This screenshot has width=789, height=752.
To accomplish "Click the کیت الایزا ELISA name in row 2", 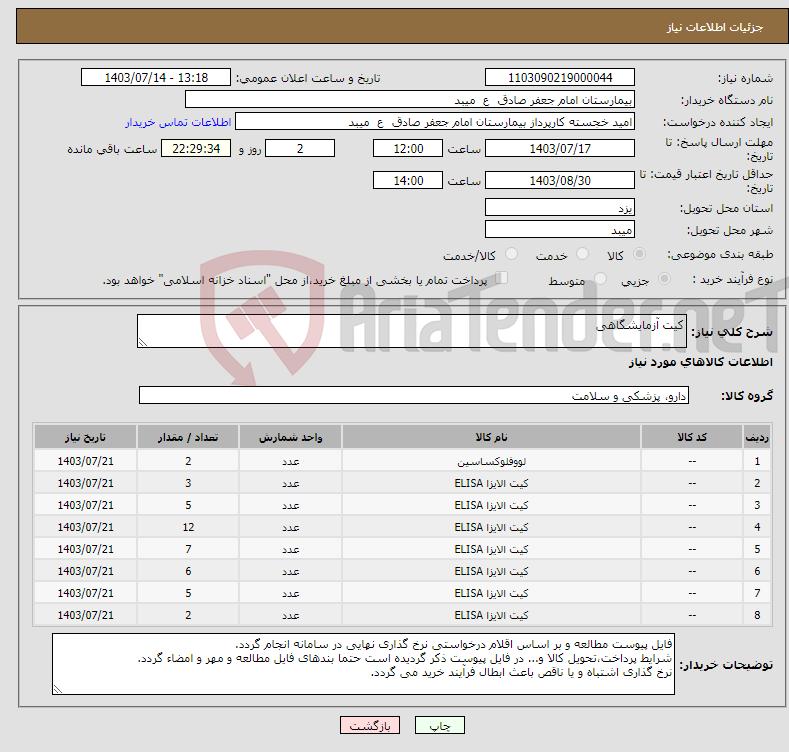I will point(491,483).
